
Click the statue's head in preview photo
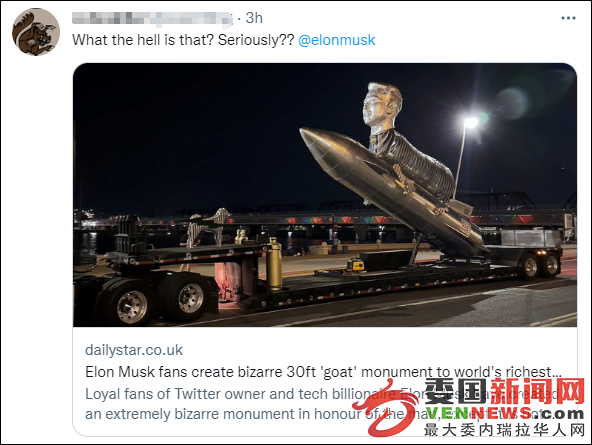click(381, 105)
